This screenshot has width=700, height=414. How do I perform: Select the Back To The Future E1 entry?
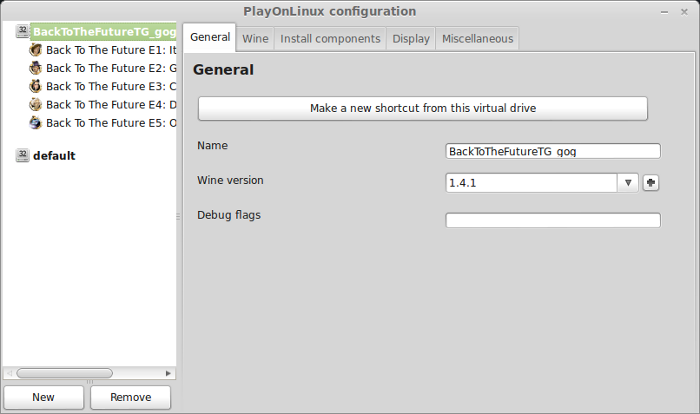111,50
